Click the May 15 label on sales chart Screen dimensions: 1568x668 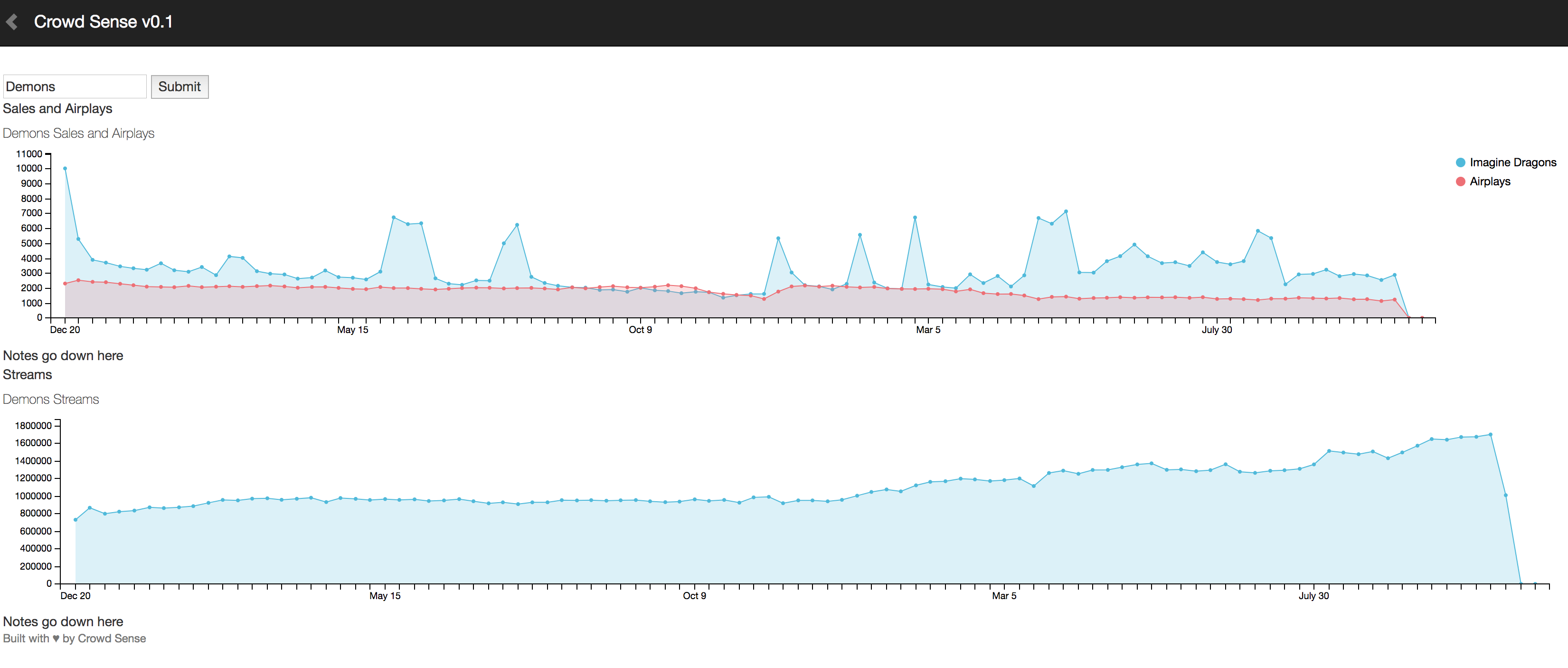(x=352, y=330)
